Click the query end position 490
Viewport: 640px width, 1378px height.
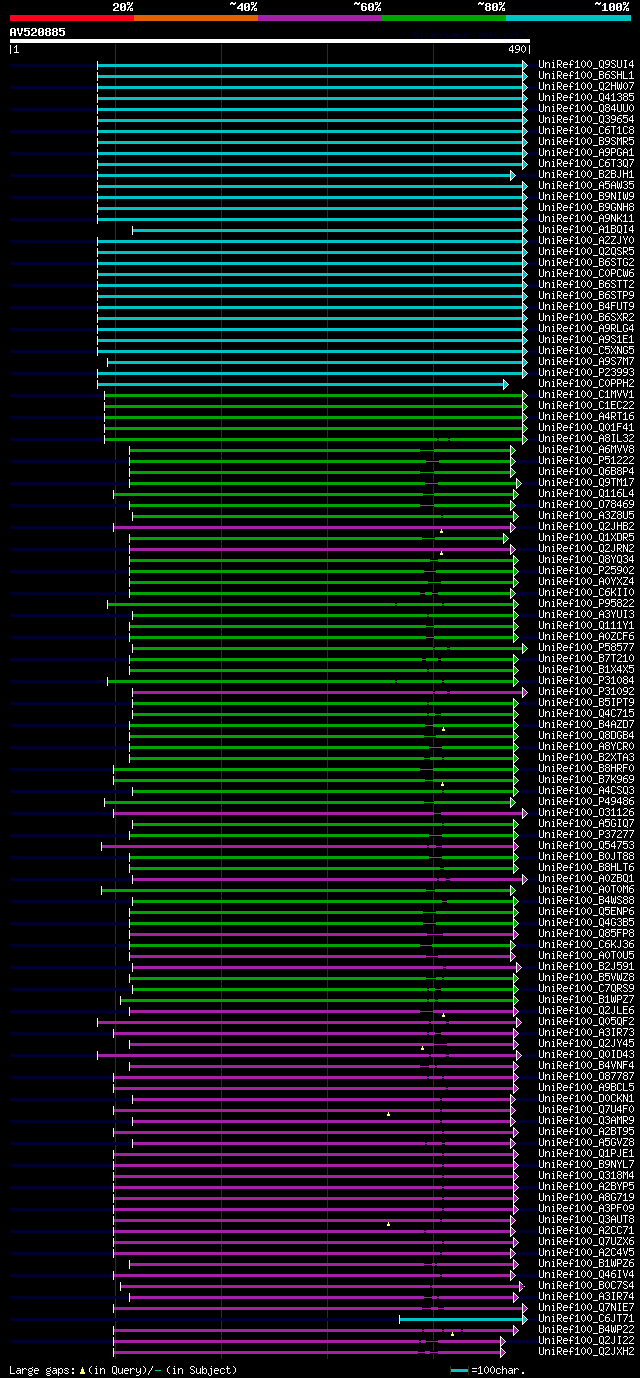(518, 49)
